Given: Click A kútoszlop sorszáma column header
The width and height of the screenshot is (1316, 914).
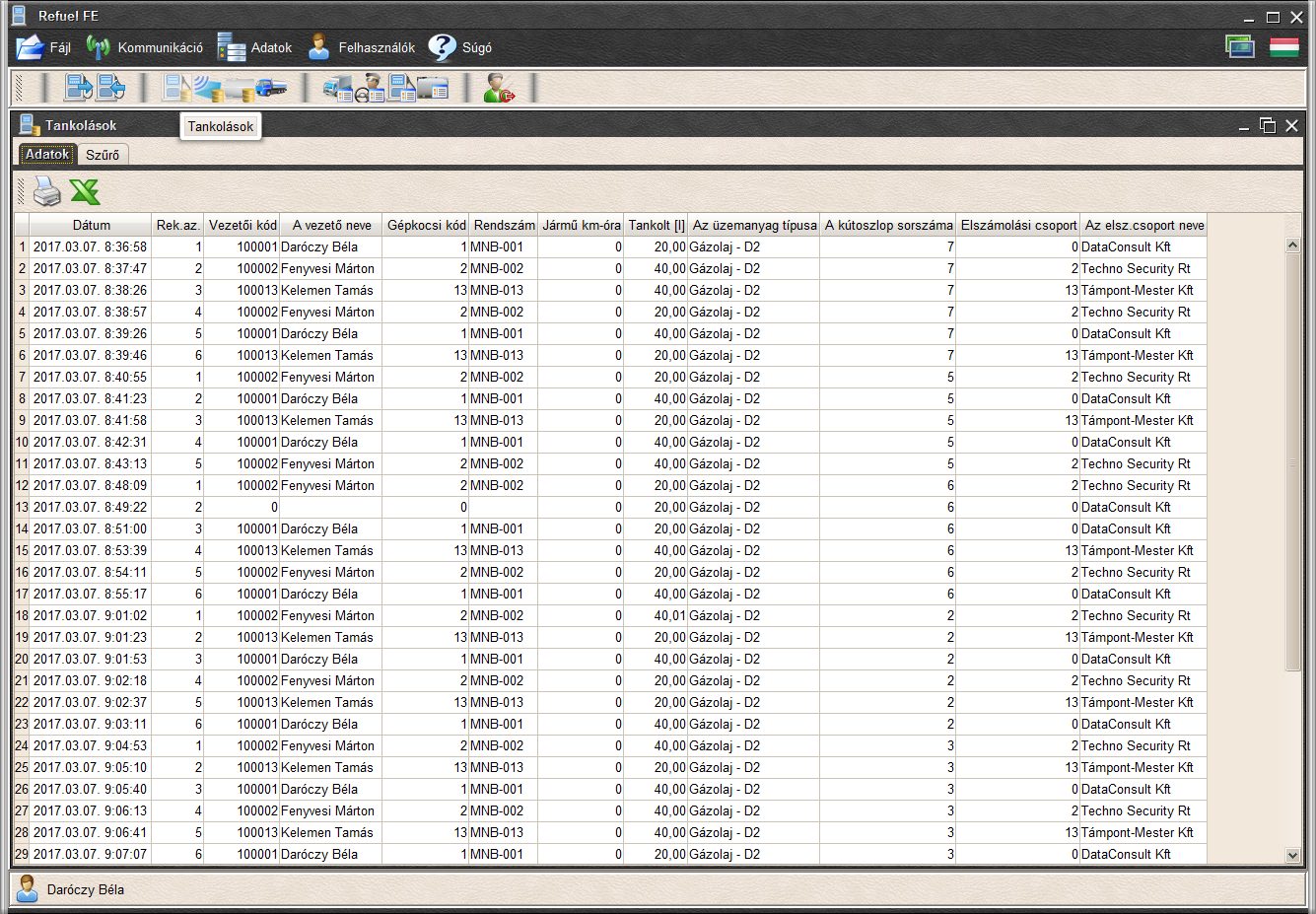Looking at the screenshot, I should pyautogui.click(x=888, y=225).
